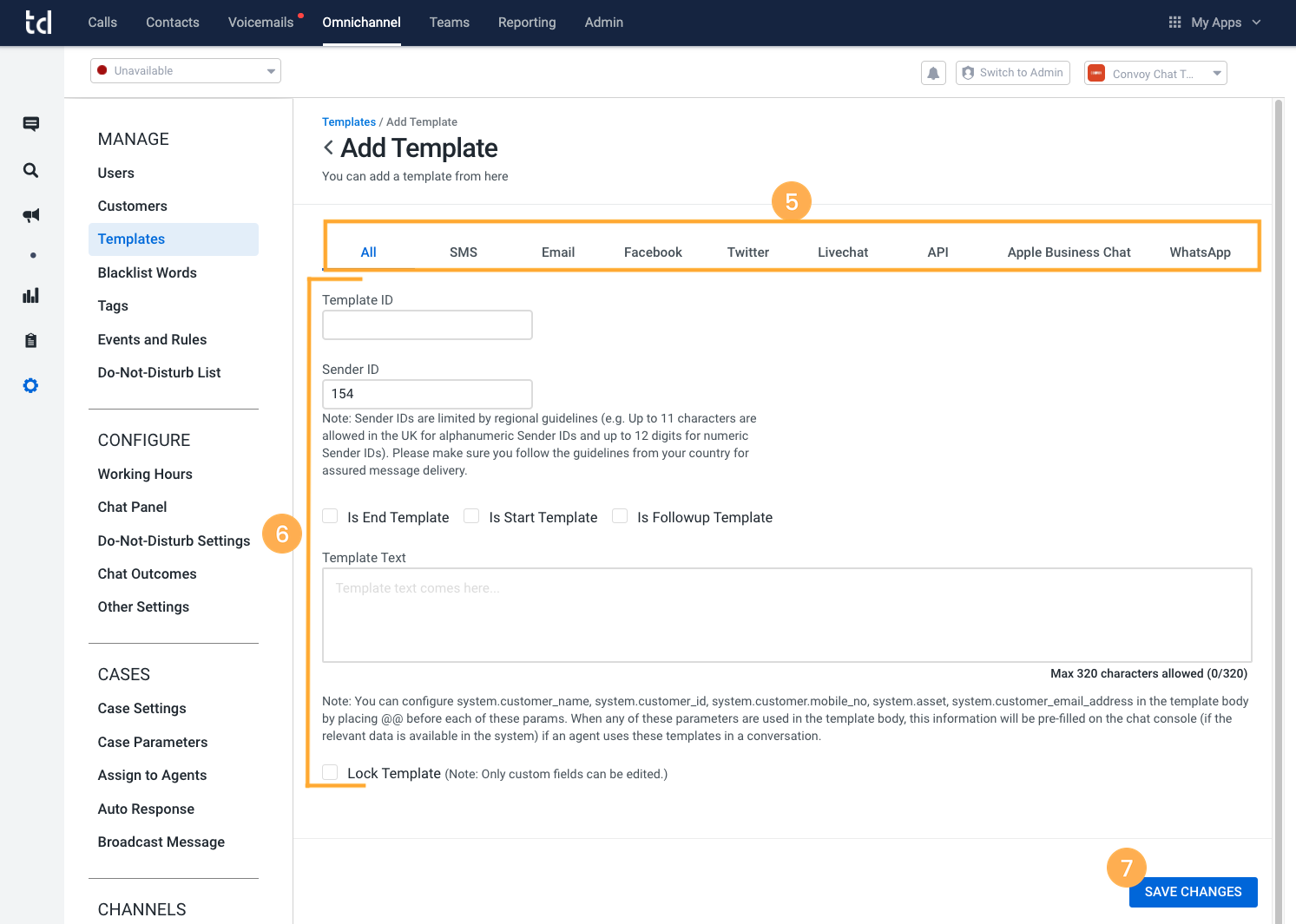Viewport: 1296px width, 924px height.
Task: Open the bar chart reports sidebar icon
Action: click(31, 295)
